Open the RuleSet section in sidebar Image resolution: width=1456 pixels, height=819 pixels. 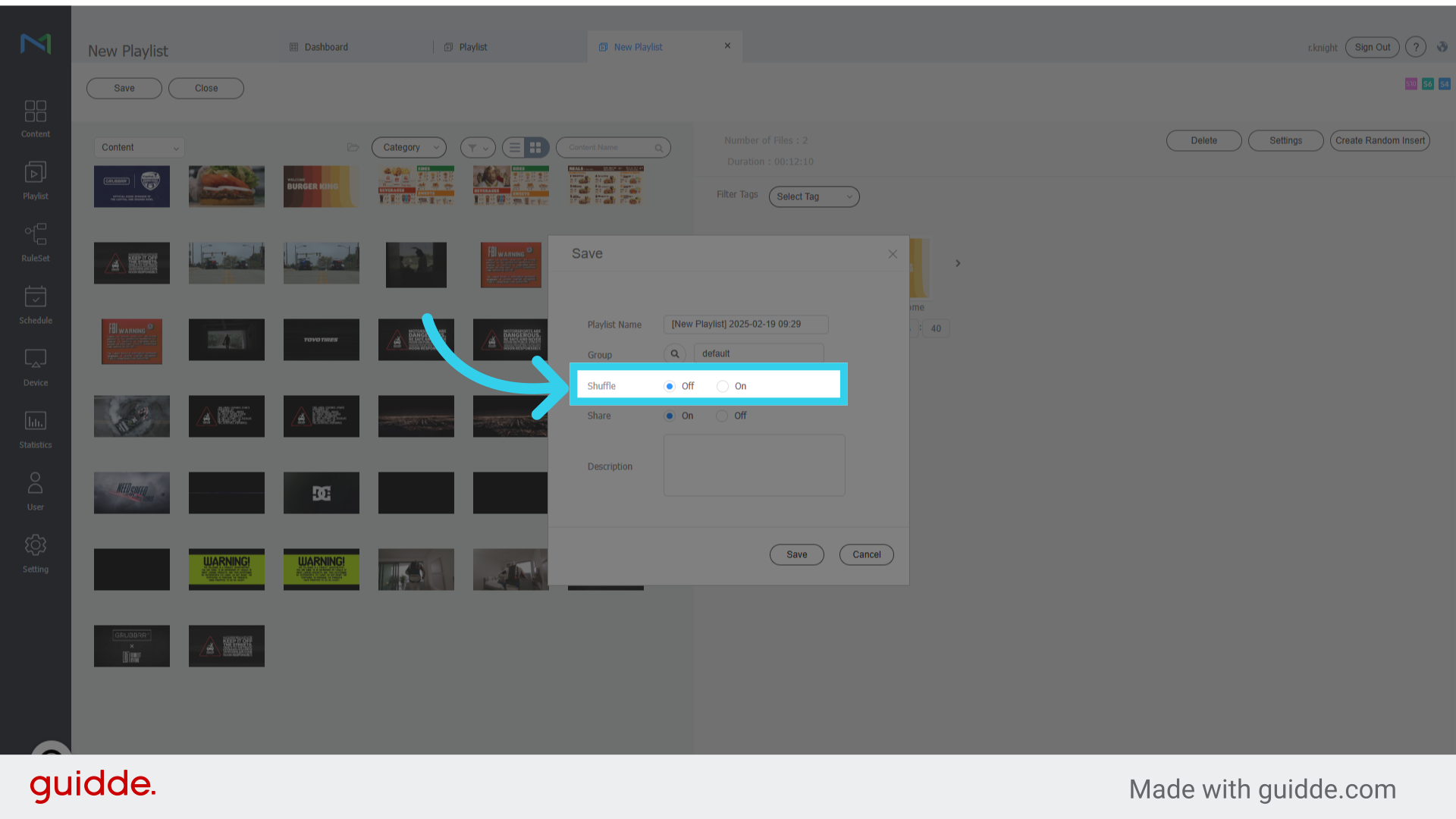(x=35, y=243)
